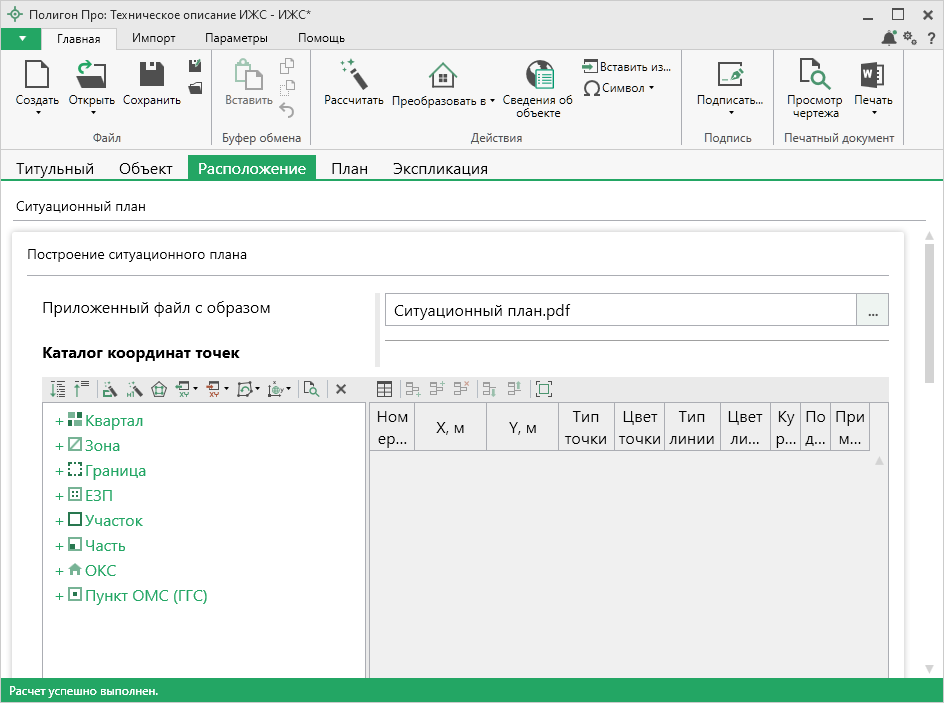Screen dimensions: 944x703
Task: Click the table grid icon above columns
Action: pyautogui.click(x=384, y=389)
